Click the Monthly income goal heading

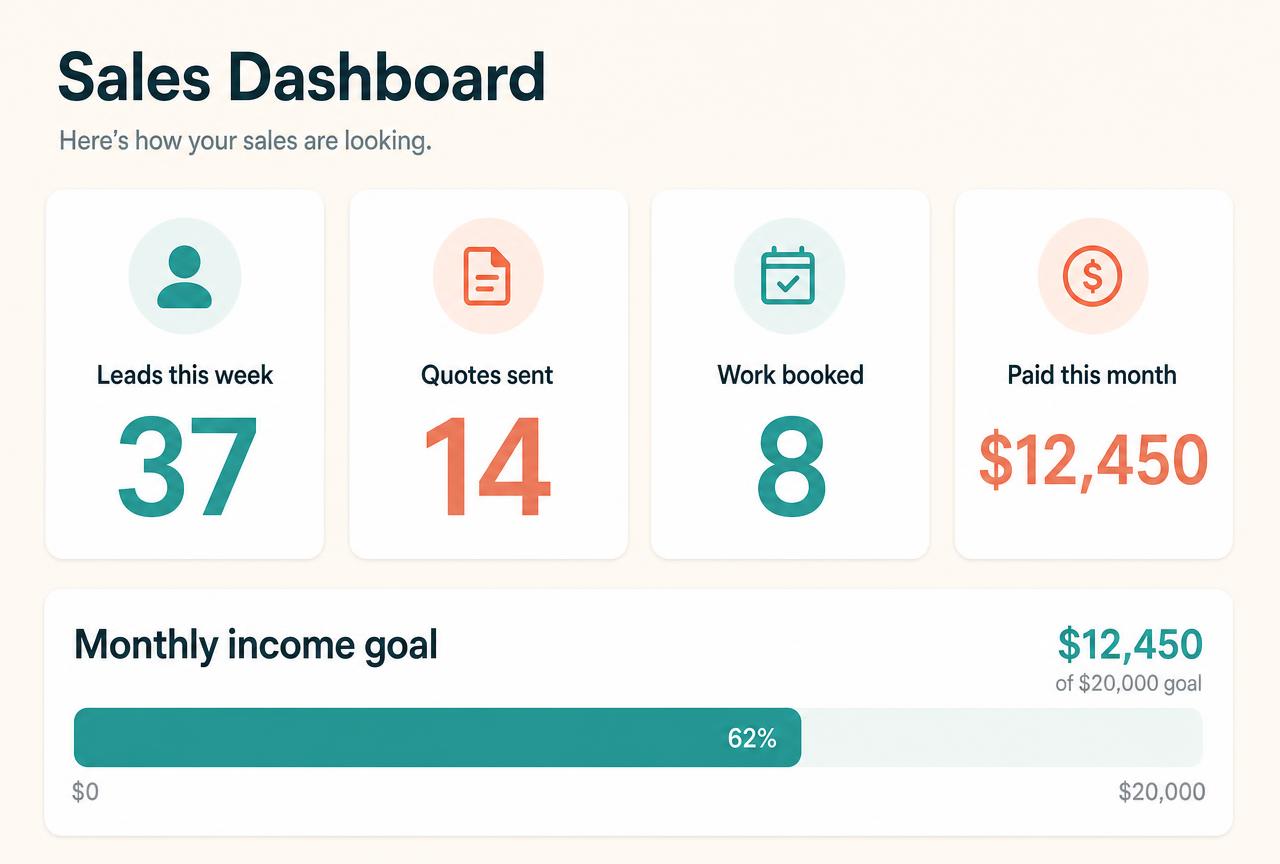point(256,645)
